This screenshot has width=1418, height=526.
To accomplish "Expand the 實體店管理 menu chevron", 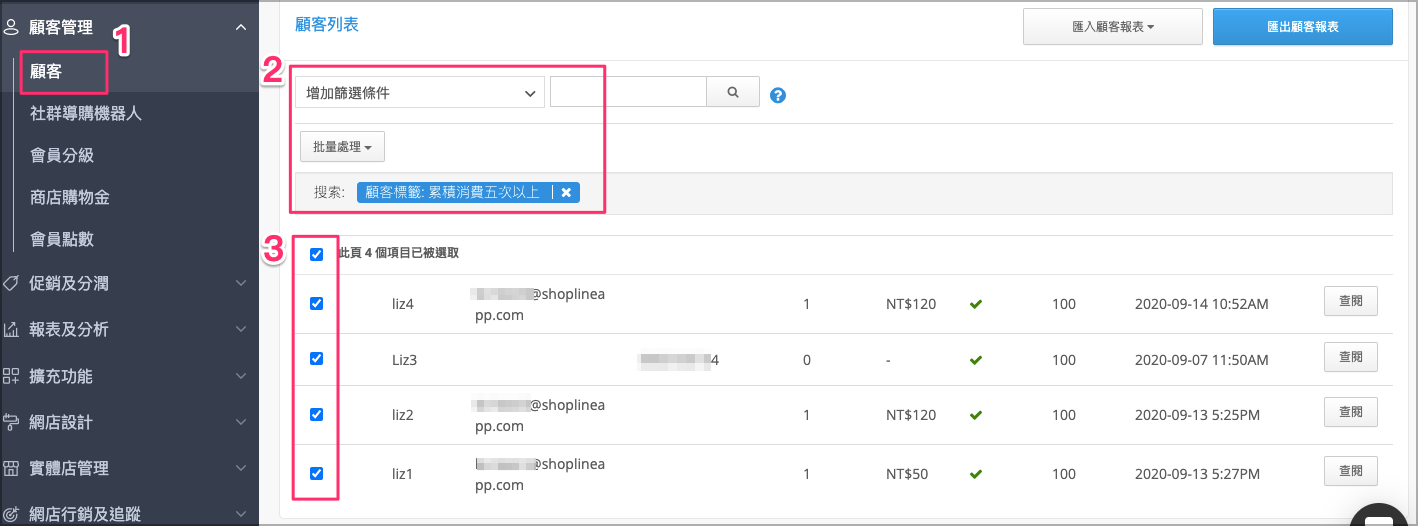I will [240, 468].
